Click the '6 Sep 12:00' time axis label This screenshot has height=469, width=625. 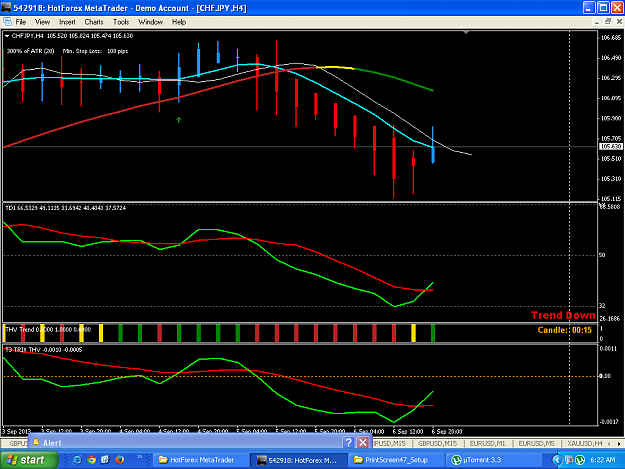coord(407,432)
